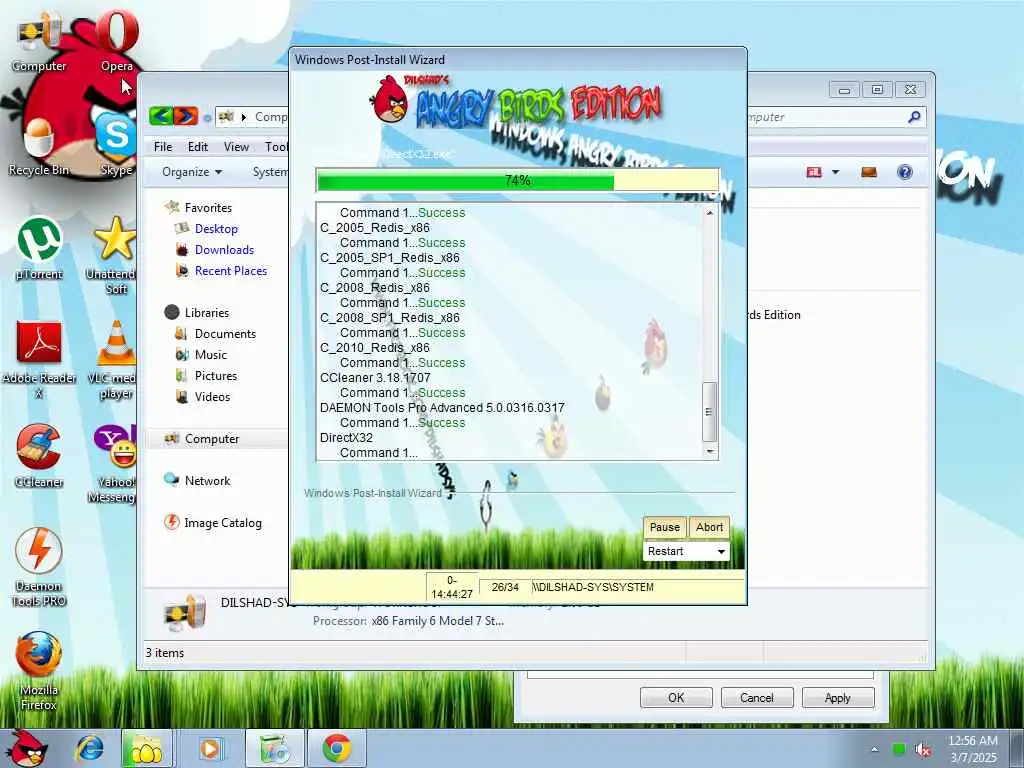
Task: Open Mozilla Firefox desktop icon
Action: click(x=39, y=670)
